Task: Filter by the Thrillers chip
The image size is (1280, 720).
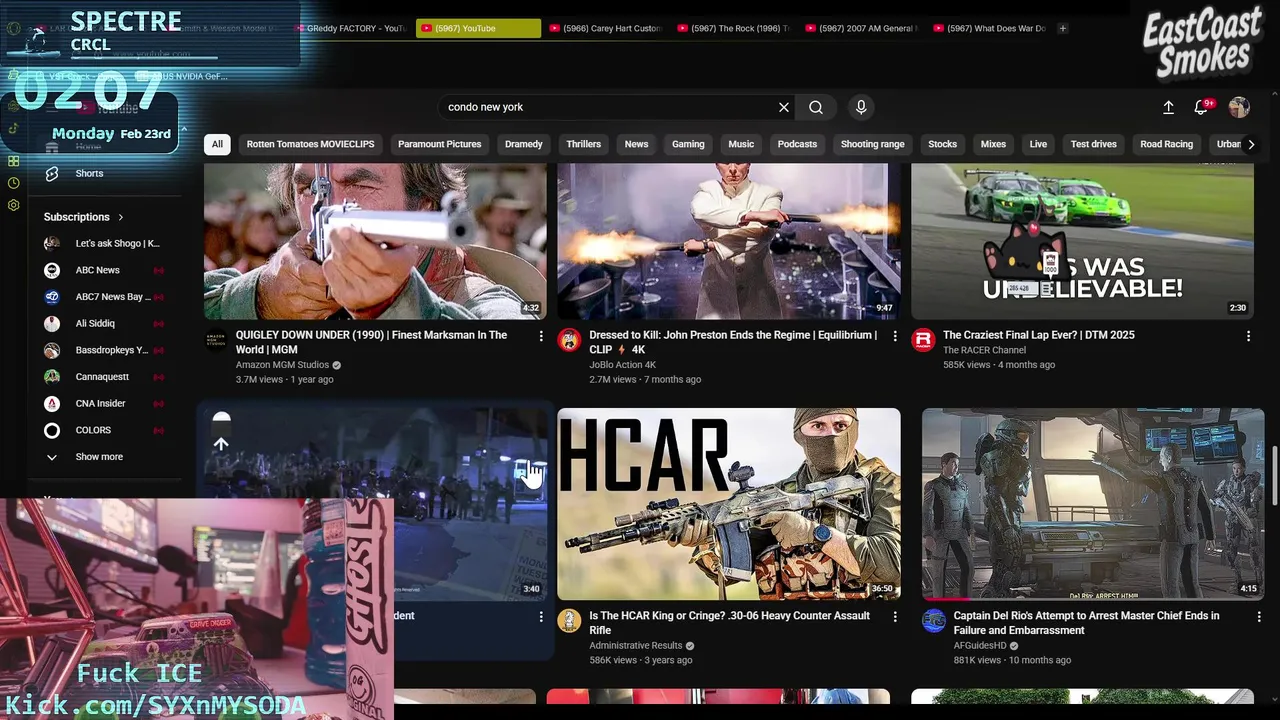Action: click(x=583, y=144)
